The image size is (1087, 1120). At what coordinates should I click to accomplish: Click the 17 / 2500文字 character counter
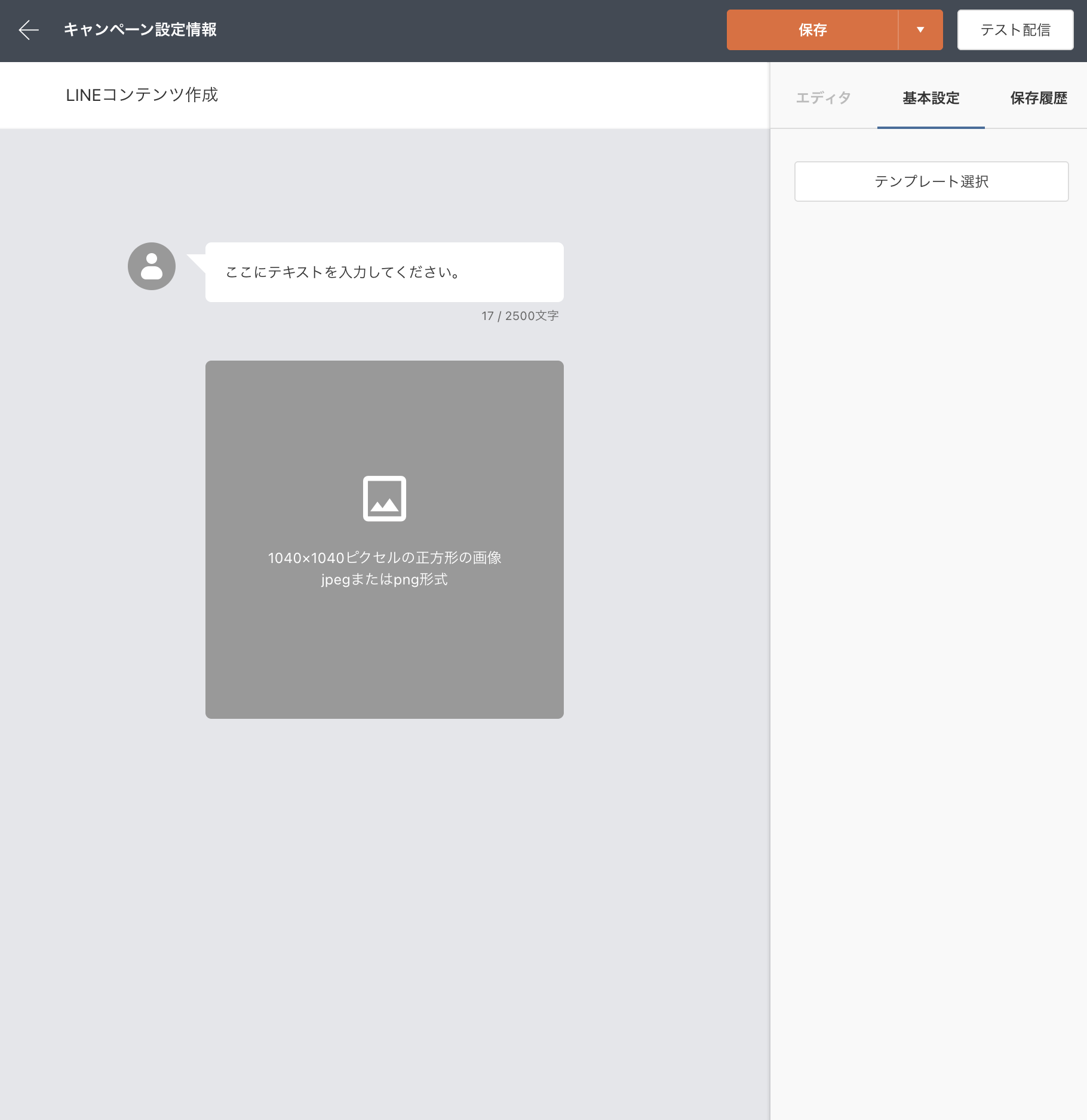click(520, 316)
